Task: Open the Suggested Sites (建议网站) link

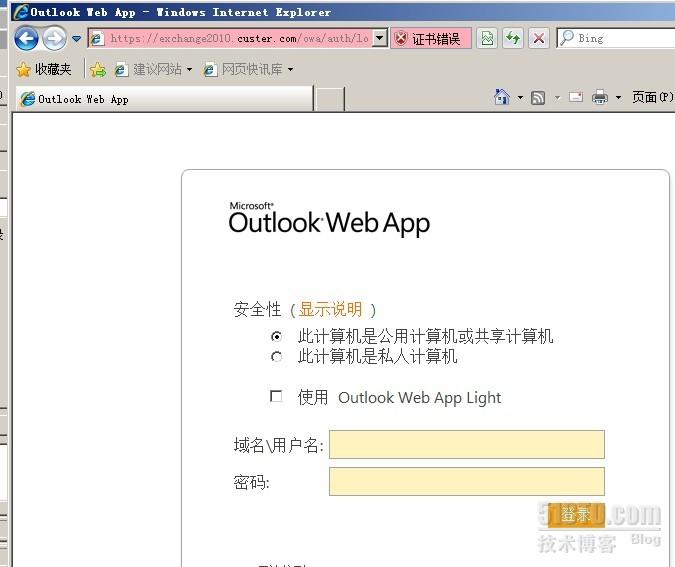Action: (x=149, y=69)
